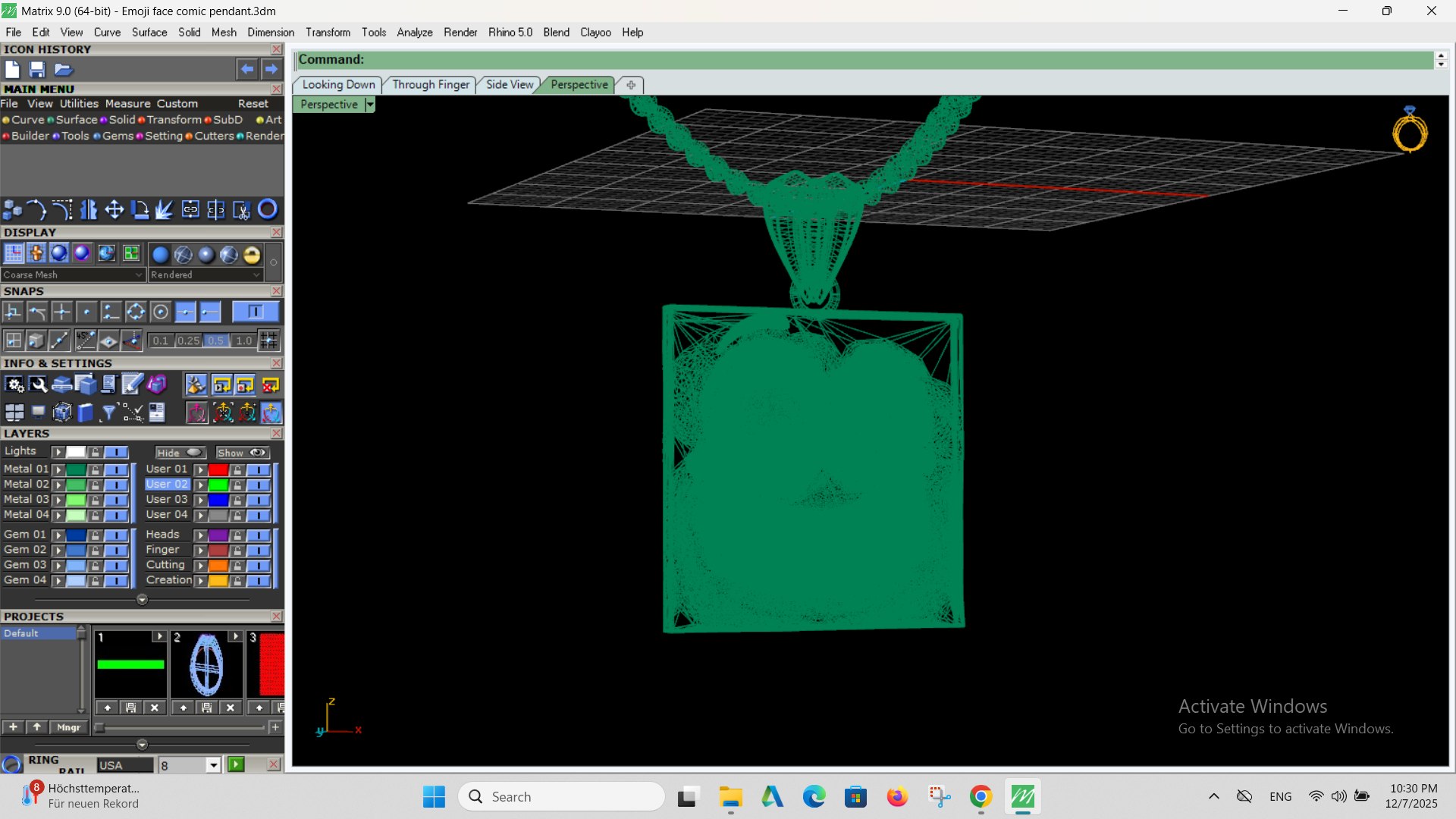Open the Clayoo menu
This screenshot has width=1456, height=819.
point(595,33)
